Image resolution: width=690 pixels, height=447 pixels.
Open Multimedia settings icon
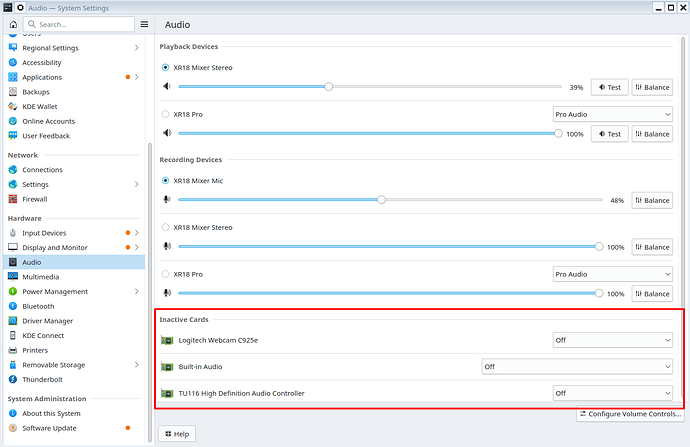[x=13, y=277]
